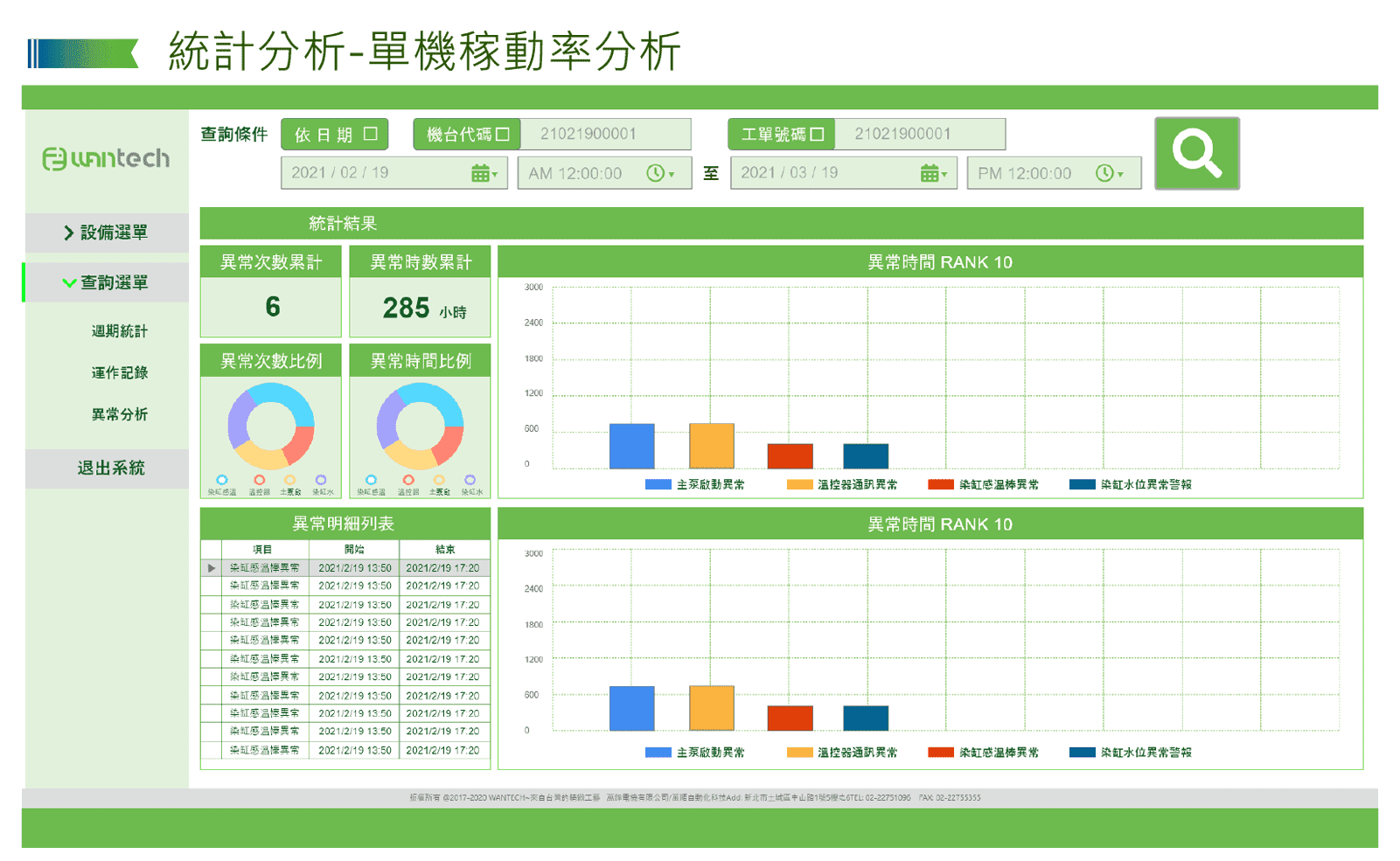Open the calendar picker for start date 2021/02/19
This screenshot has width=1400, height=861.
[484, 173]
